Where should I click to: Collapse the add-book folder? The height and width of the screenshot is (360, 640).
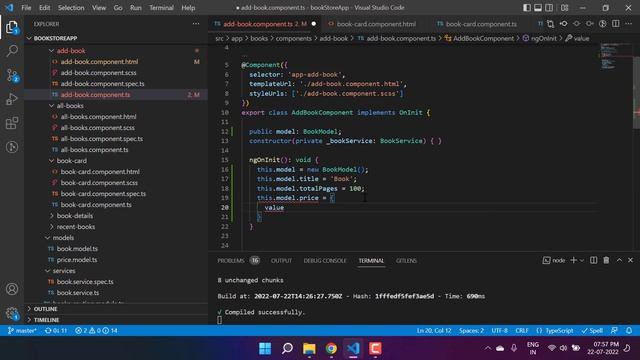pyautogui.click(x=71, y=51)
